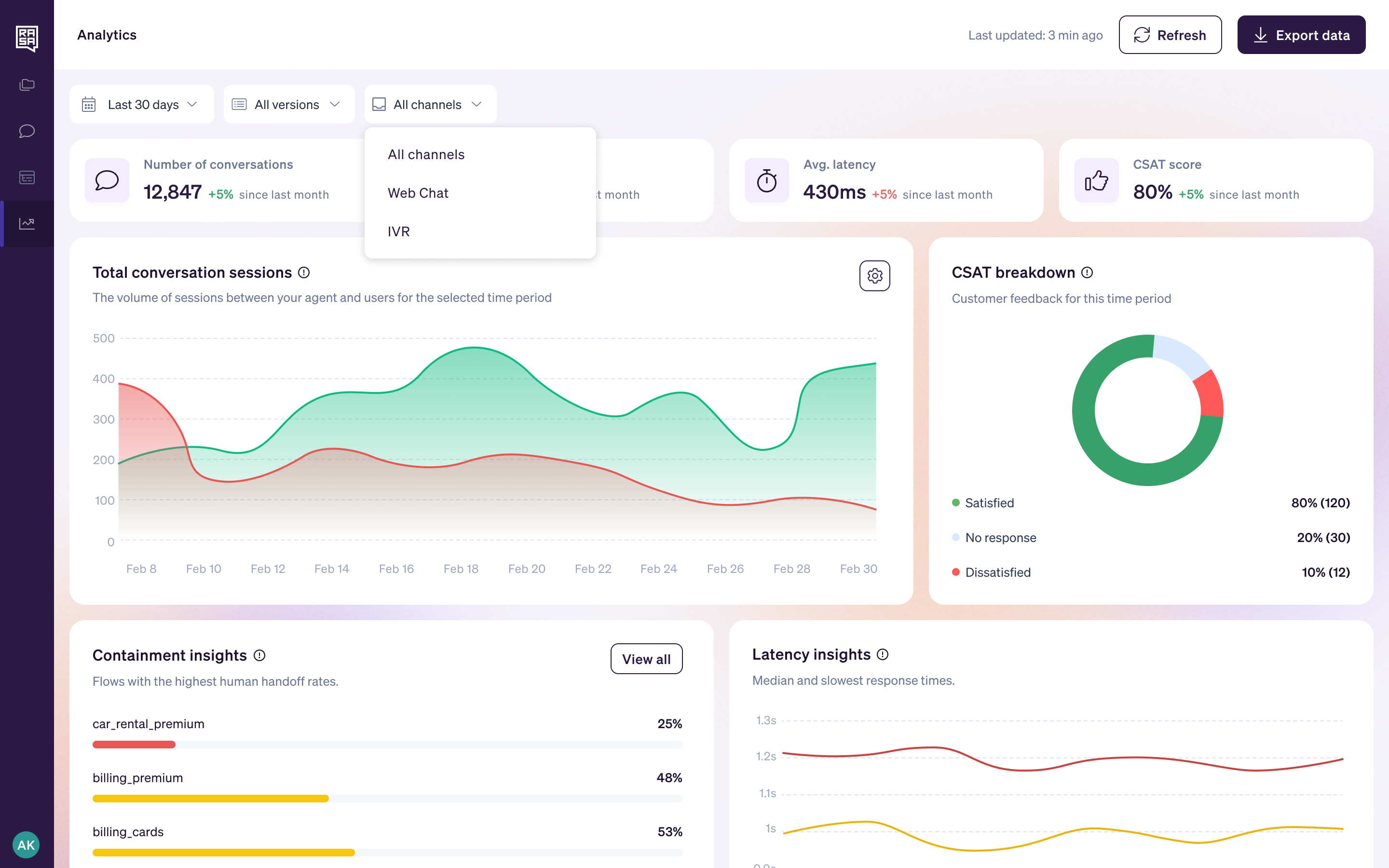The width and height of the screenshot is (1389, 868).
Task: Click info icon next to CSAT breakdown
Action: tap(1087, 272)
